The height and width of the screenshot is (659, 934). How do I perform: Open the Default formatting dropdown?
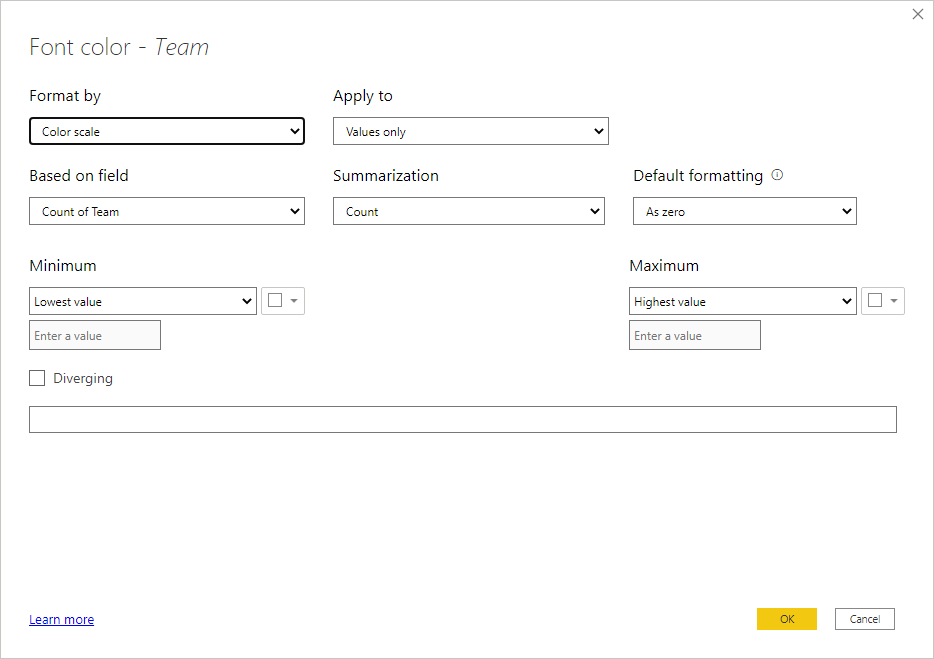point(745,211)
